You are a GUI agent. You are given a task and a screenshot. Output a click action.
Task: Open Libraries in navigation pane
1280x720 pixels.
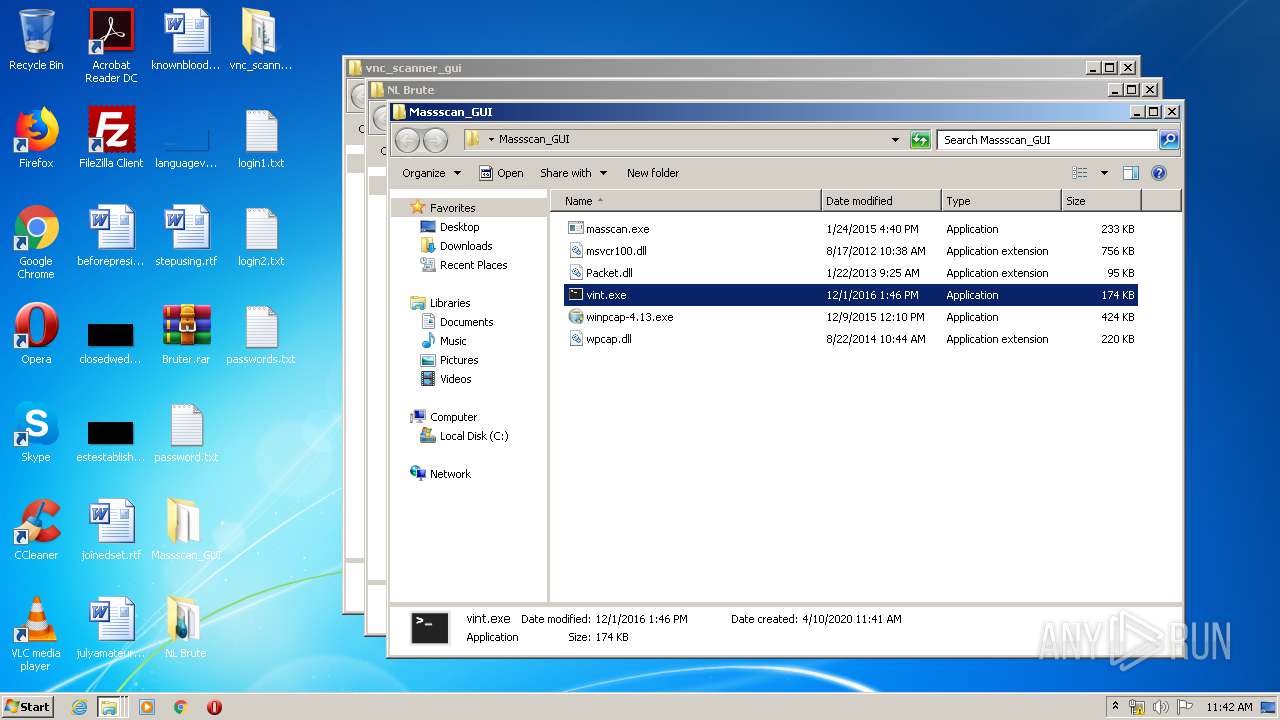pyautogui.click(x=440, y=303)
